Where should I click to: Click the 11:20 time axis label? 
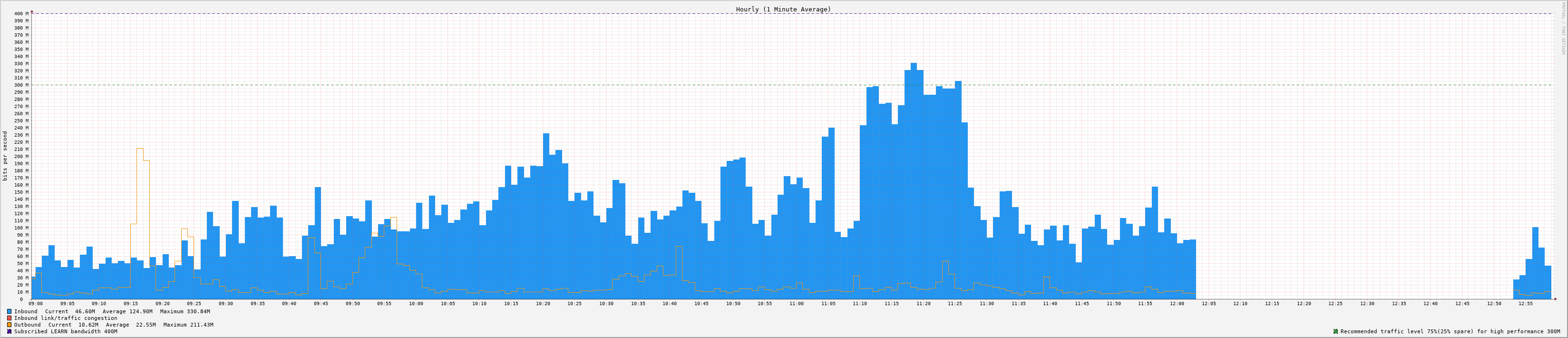coord(923,303)
